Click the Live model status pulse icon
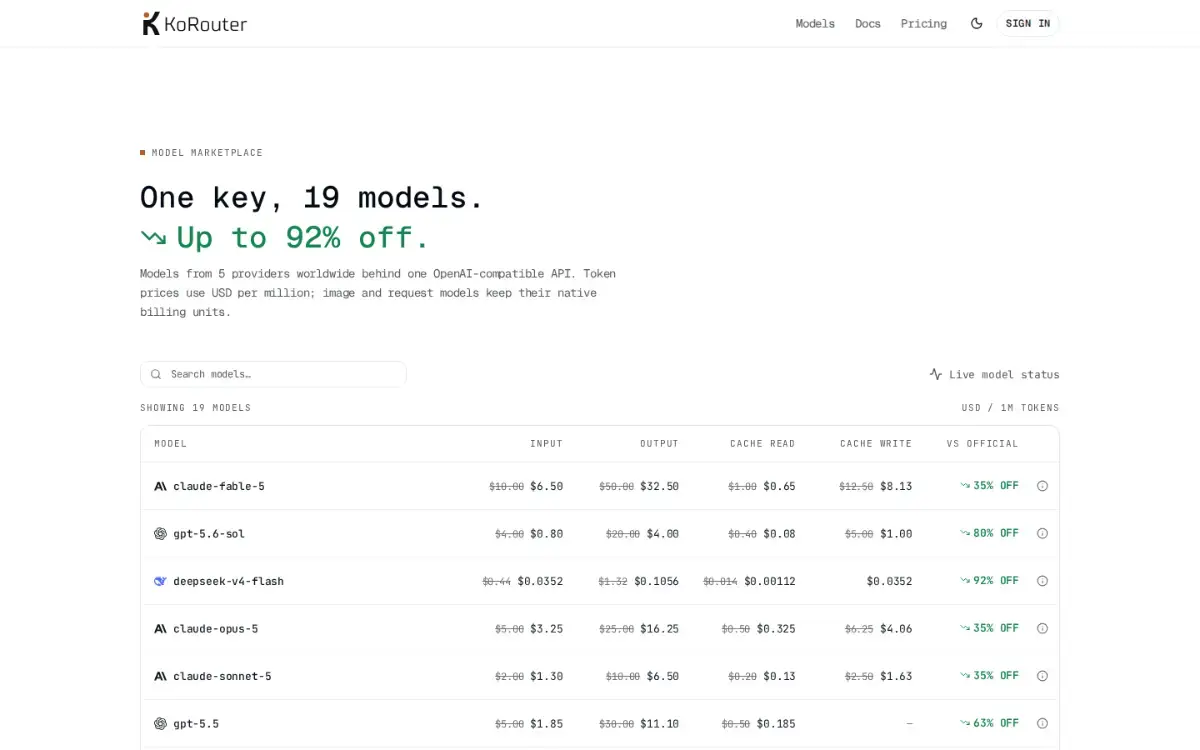This screenshot has height=750, width=1200. click(936, 374)
